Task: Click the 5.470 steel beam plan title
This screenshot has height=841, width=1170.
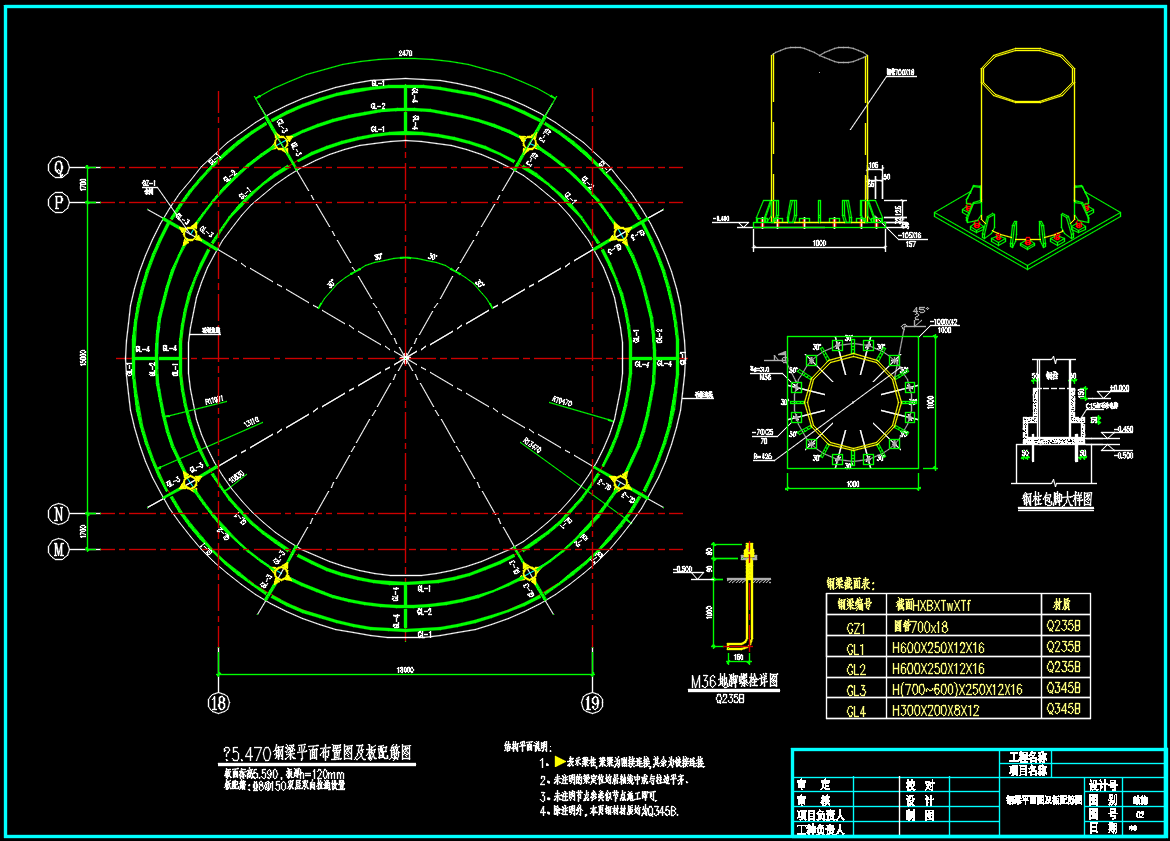Action: pos(316,753)
